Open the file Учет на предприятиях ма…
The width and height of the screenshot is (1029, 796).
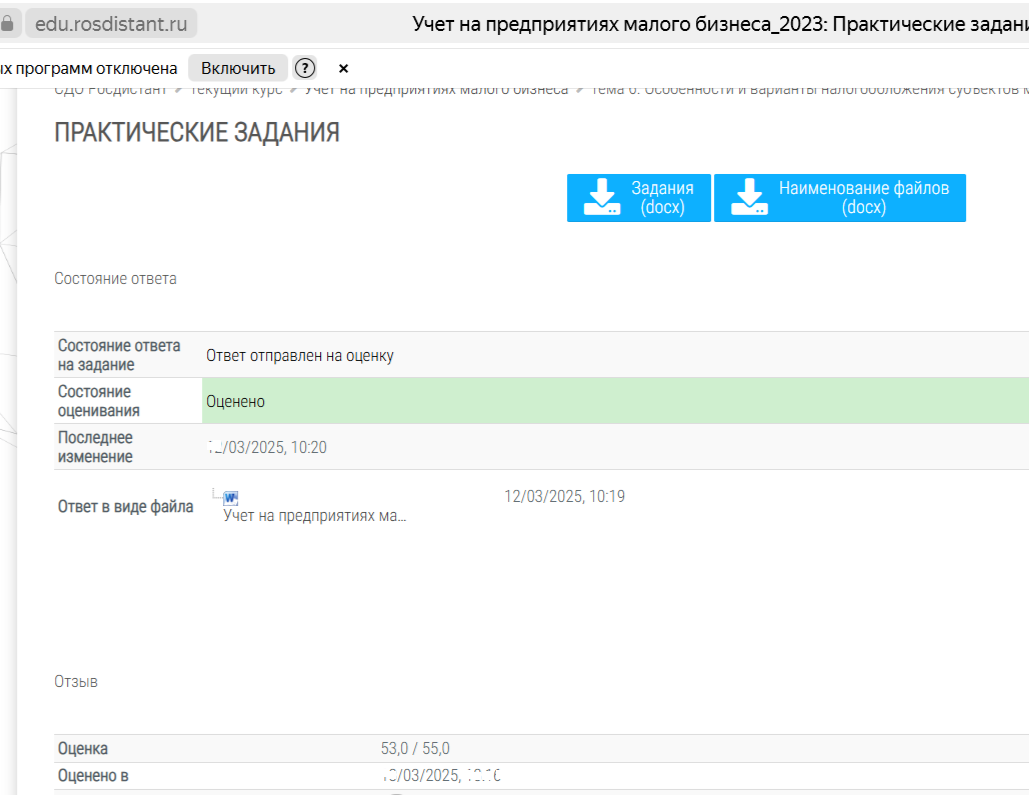point(314,516)
